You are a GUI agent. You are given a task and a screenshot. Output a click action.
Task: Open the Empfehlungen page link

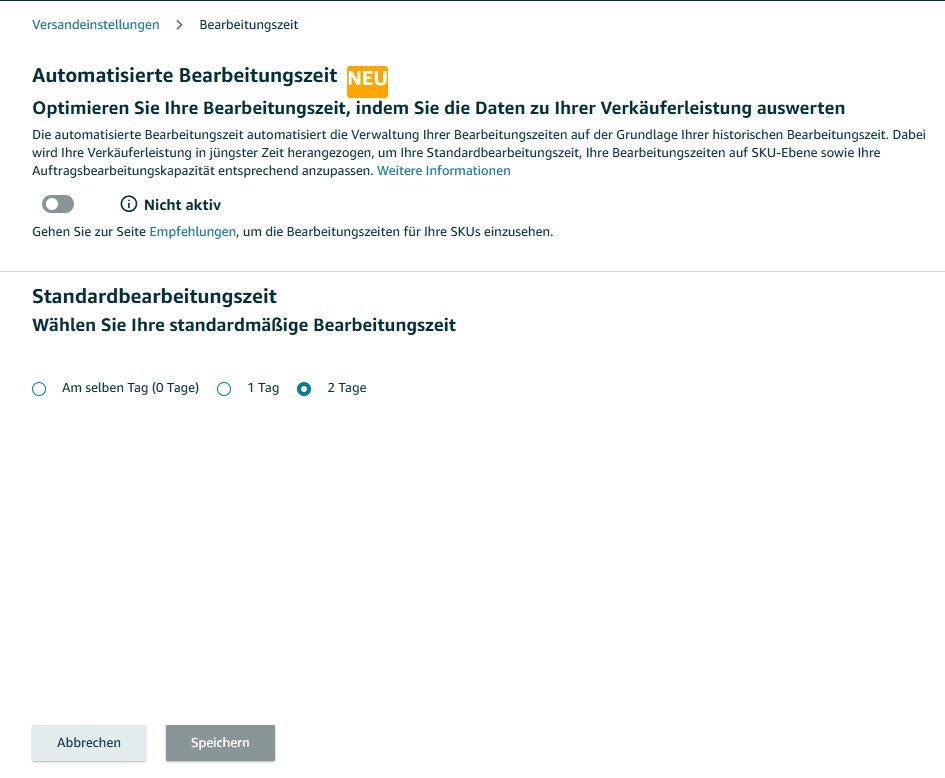(x=192, y=231)
